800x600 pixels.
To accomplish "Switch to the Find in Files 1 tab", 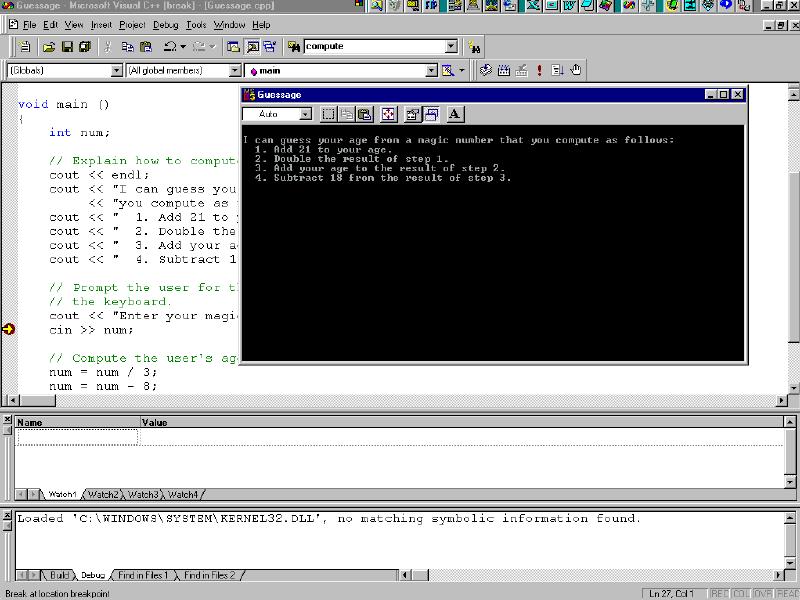I will point(143,576).
